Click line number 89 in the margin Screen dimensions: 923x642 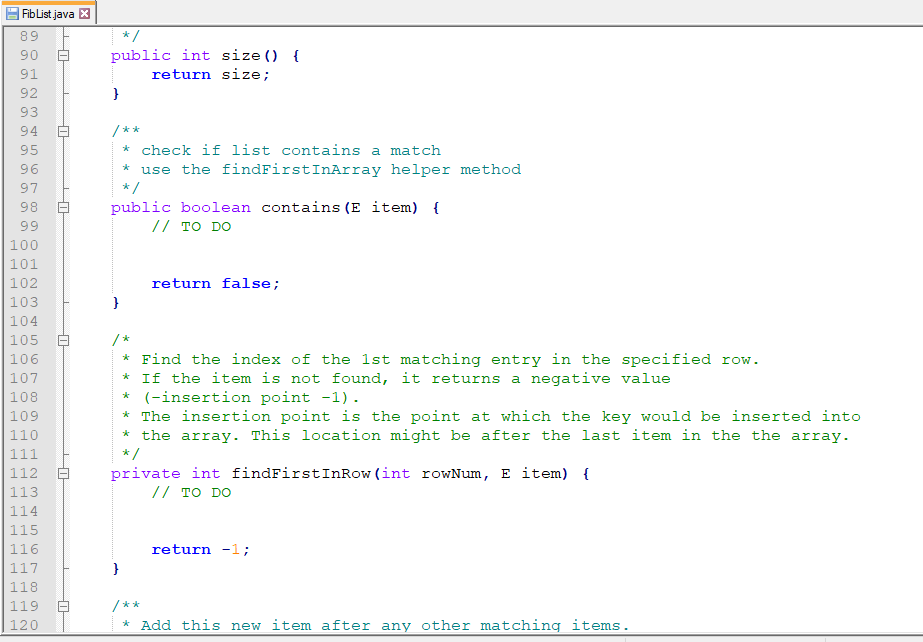tap(29, 36)
